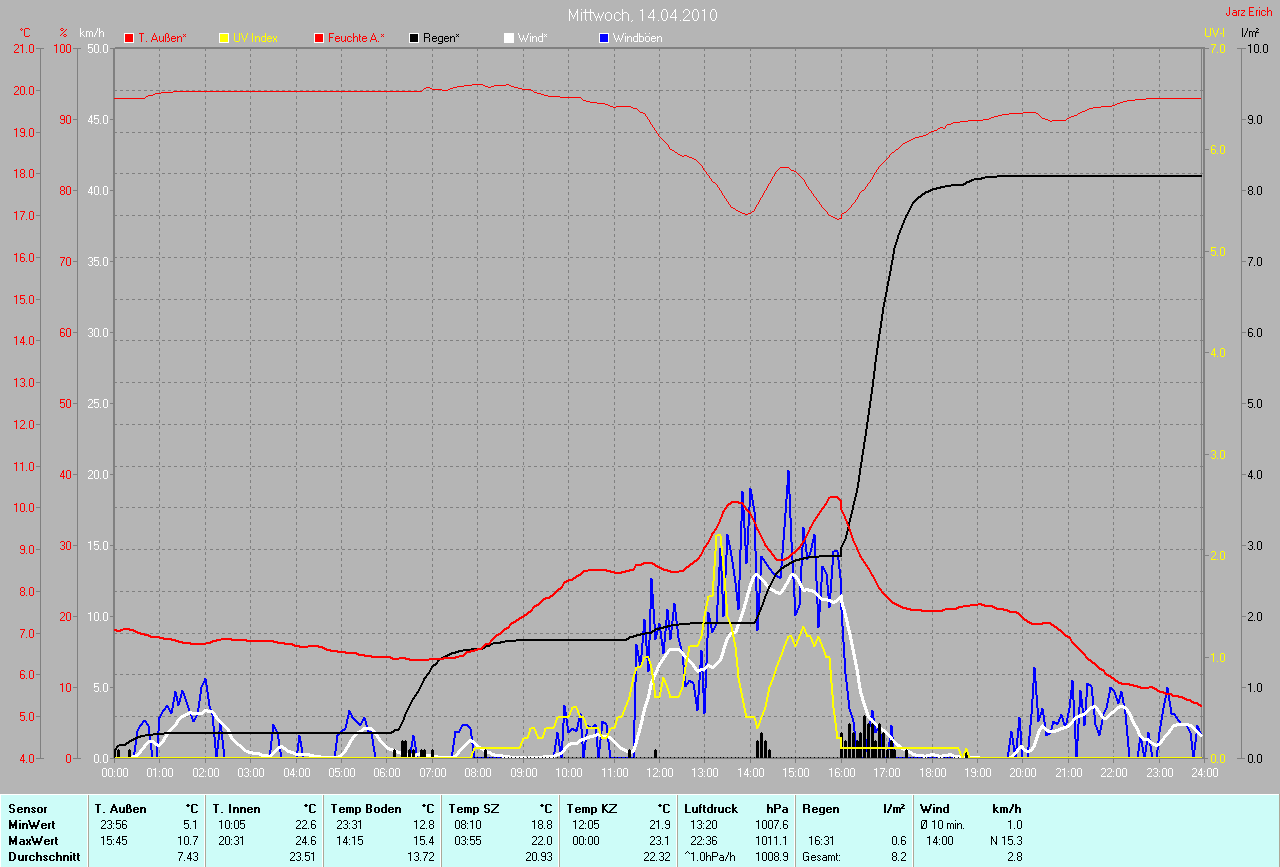Viewport: 1280px width, 867px height.
Task: Click the yellow UV Index legend square
Action: click(x=223, y=38)
